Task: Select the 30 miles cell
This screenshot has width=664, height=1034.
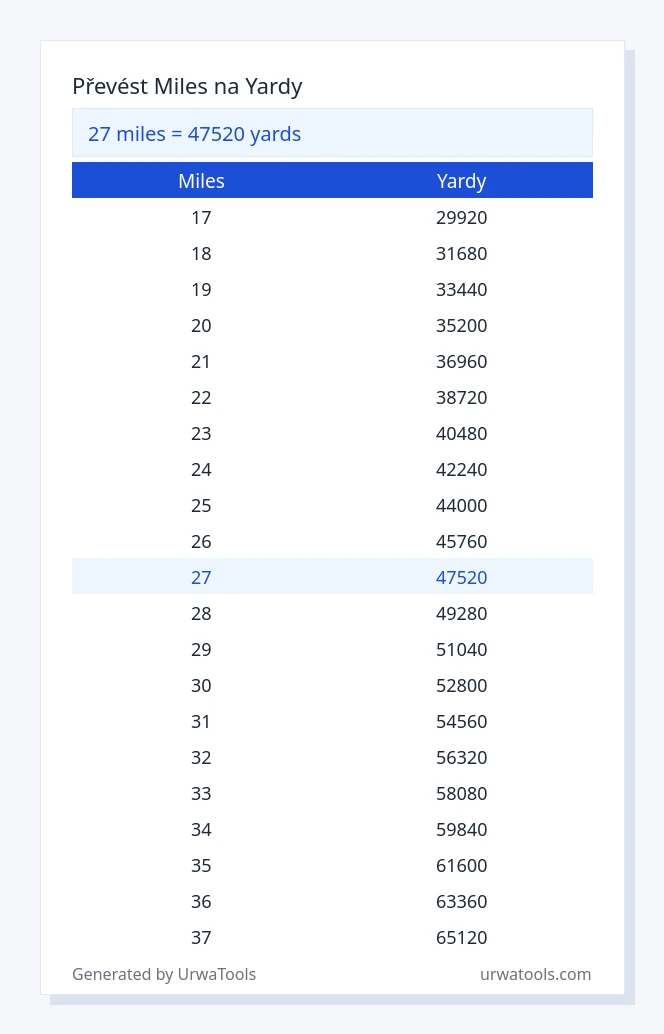Action: coord(201,686)
